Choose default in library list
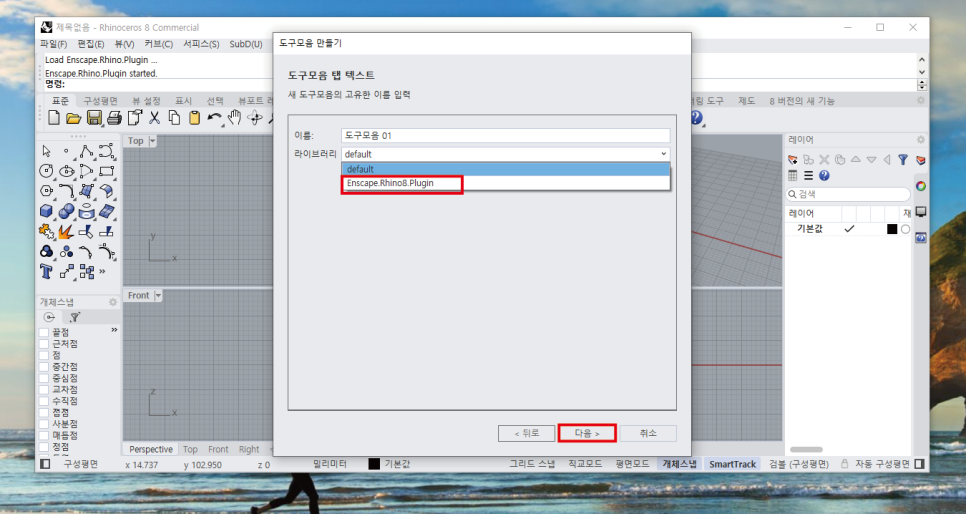The width and height of the screenshot is (966, 514). (x=505, y=169)
